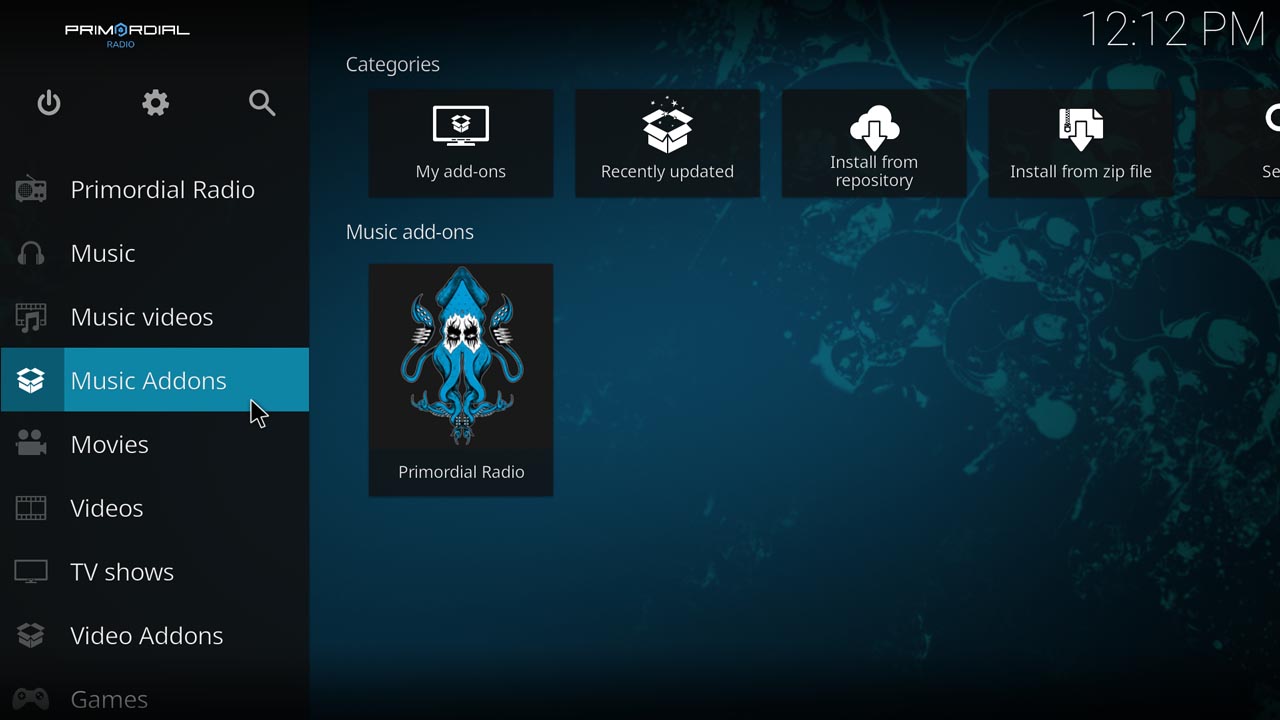Click the 12:12 PM clock
The width and height of the screenshot is (1280, 720).
[x=1173, y=29]
